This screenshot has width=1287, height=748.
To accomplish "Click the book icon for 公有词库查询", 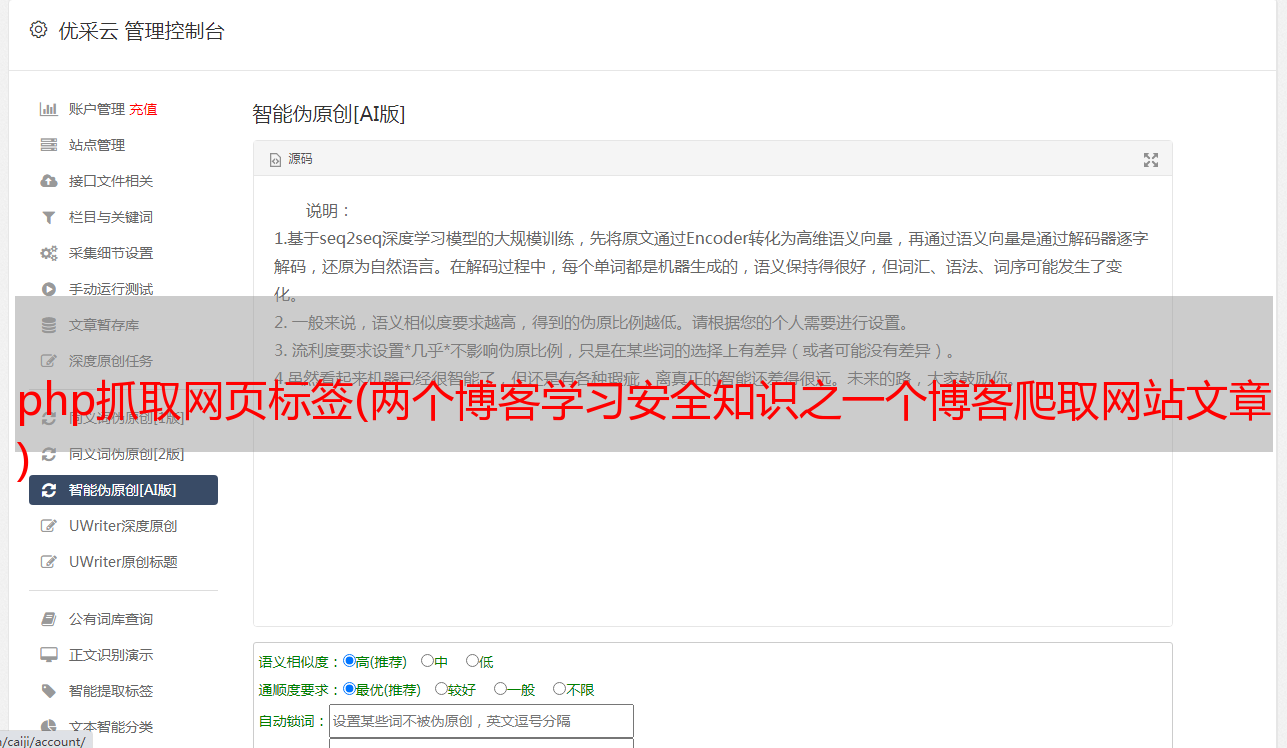I will 48,619.
